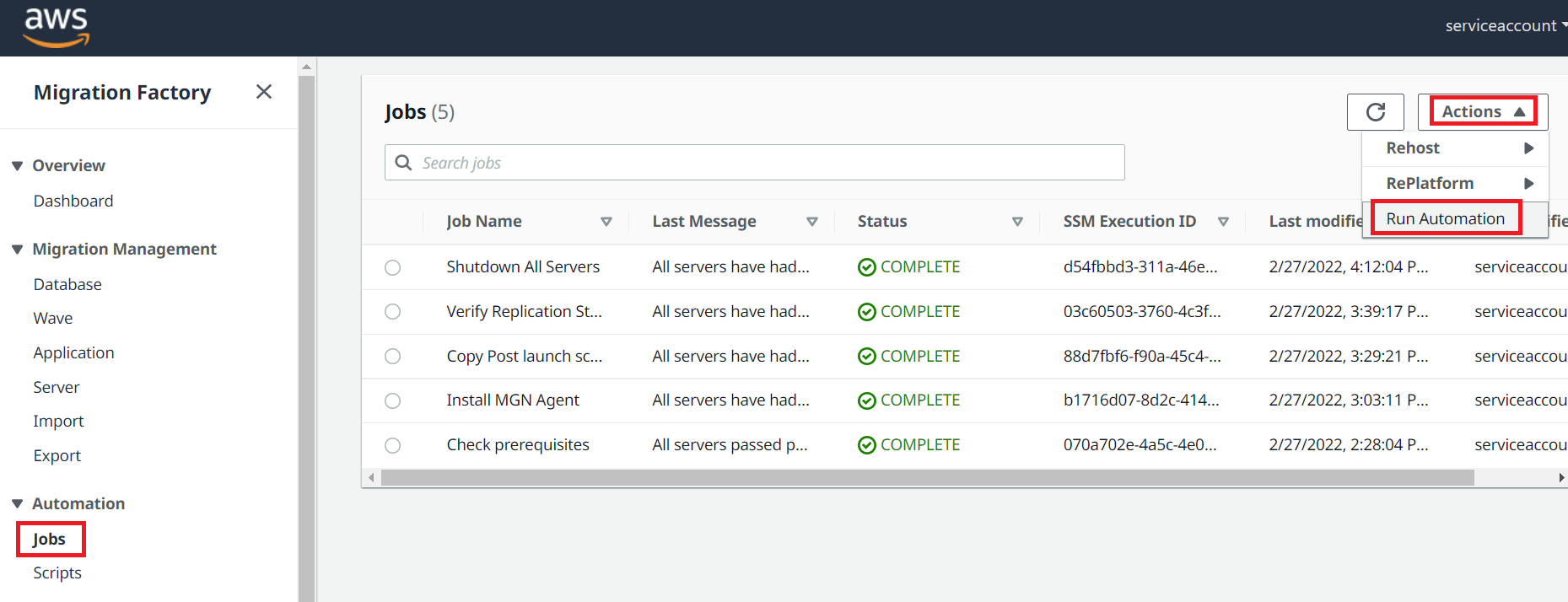
Task: Expand the Rehost submenu
Action: [x=1455, y=148]
